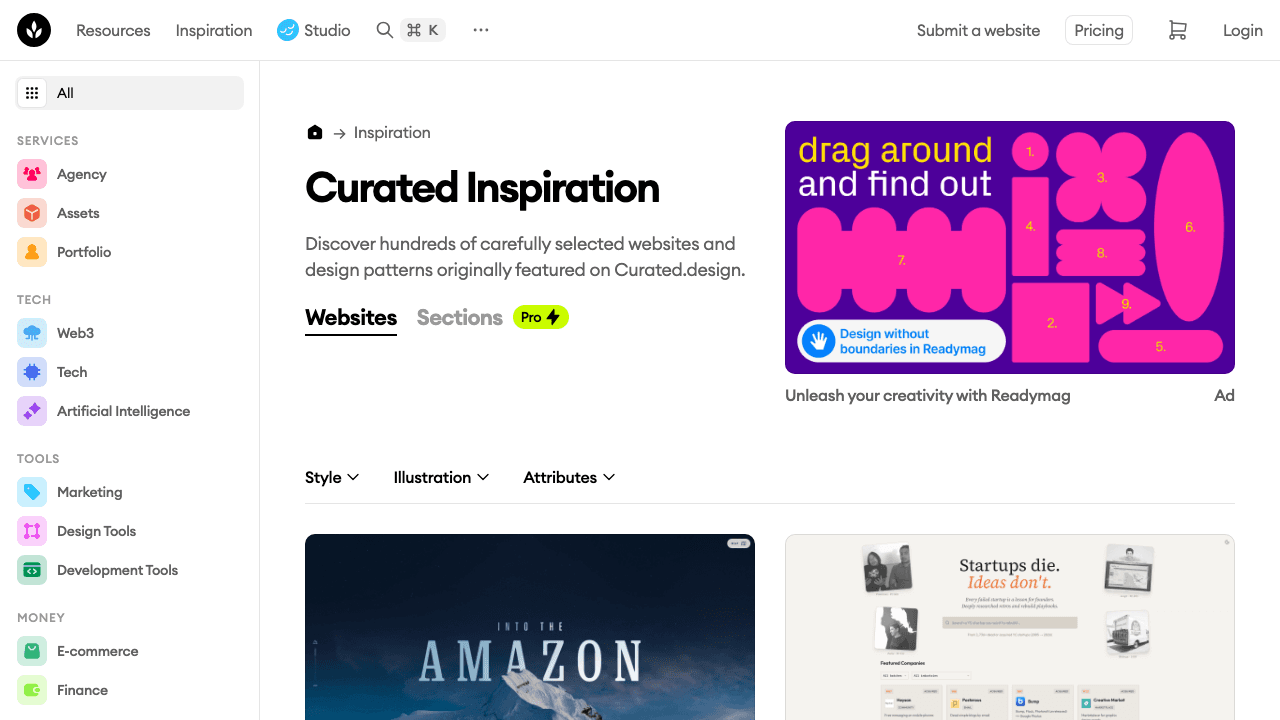Image resolution: width=1280 pixels, height=720 pixels.
Task: Click the Readymag ad banner
Action: click(1009, 247)
